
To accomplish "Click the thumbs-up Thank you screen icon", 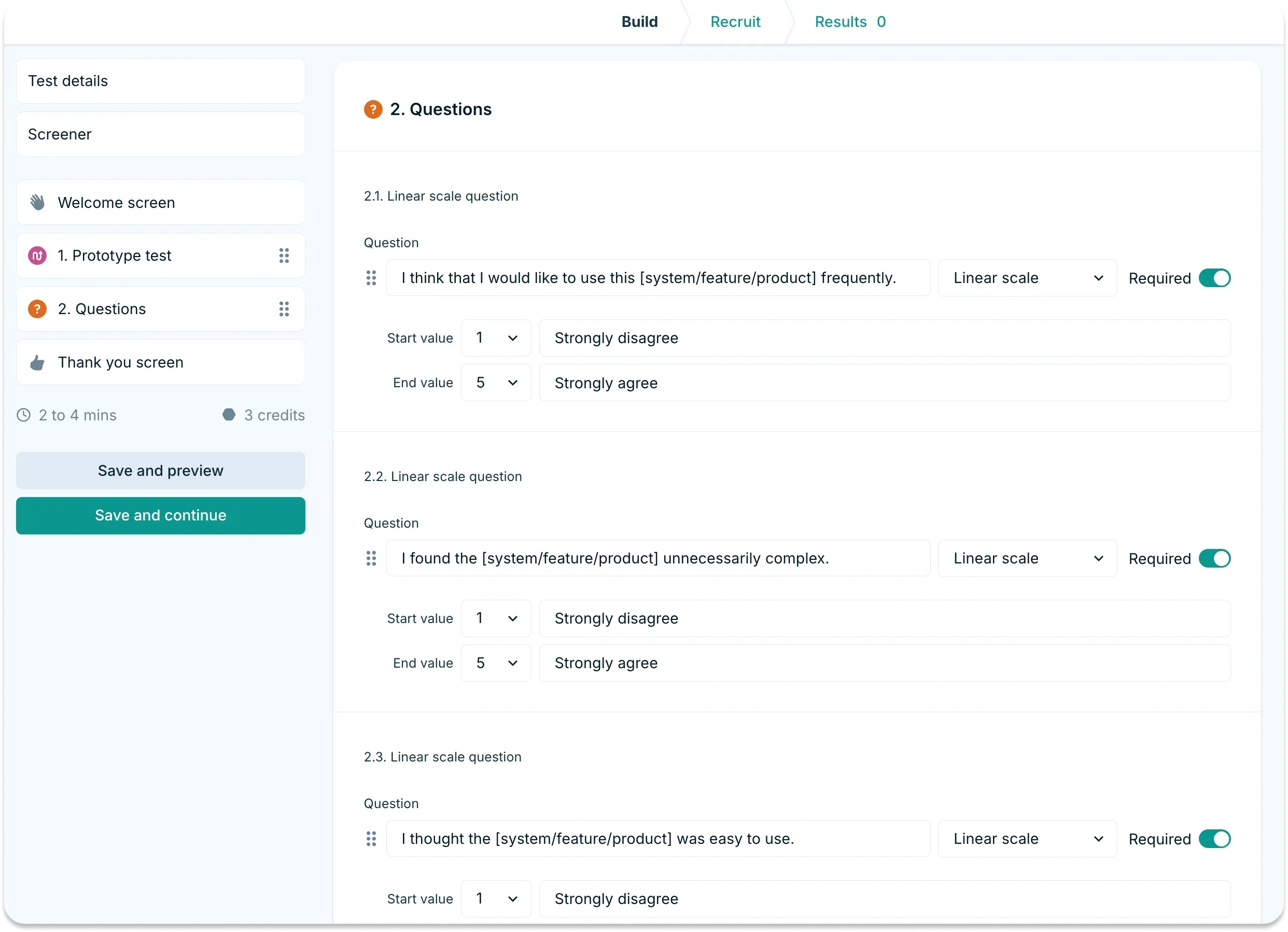I will tap(37, 362).
